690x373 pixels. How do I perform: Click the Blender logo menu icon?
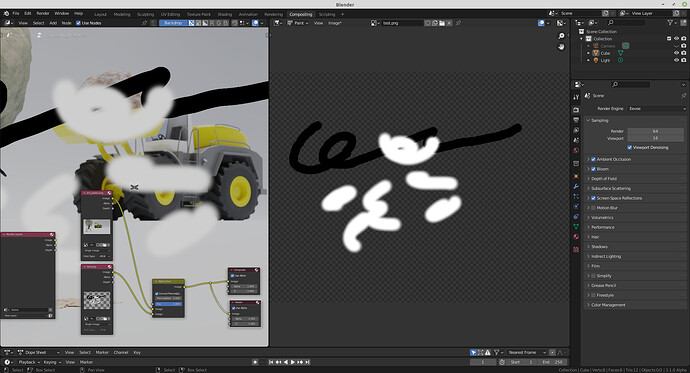(6, 14)
